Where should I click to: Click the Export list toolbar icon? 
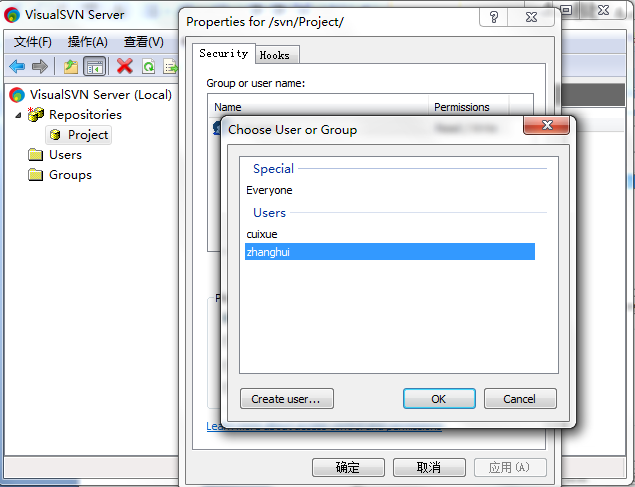coord(170,66)
